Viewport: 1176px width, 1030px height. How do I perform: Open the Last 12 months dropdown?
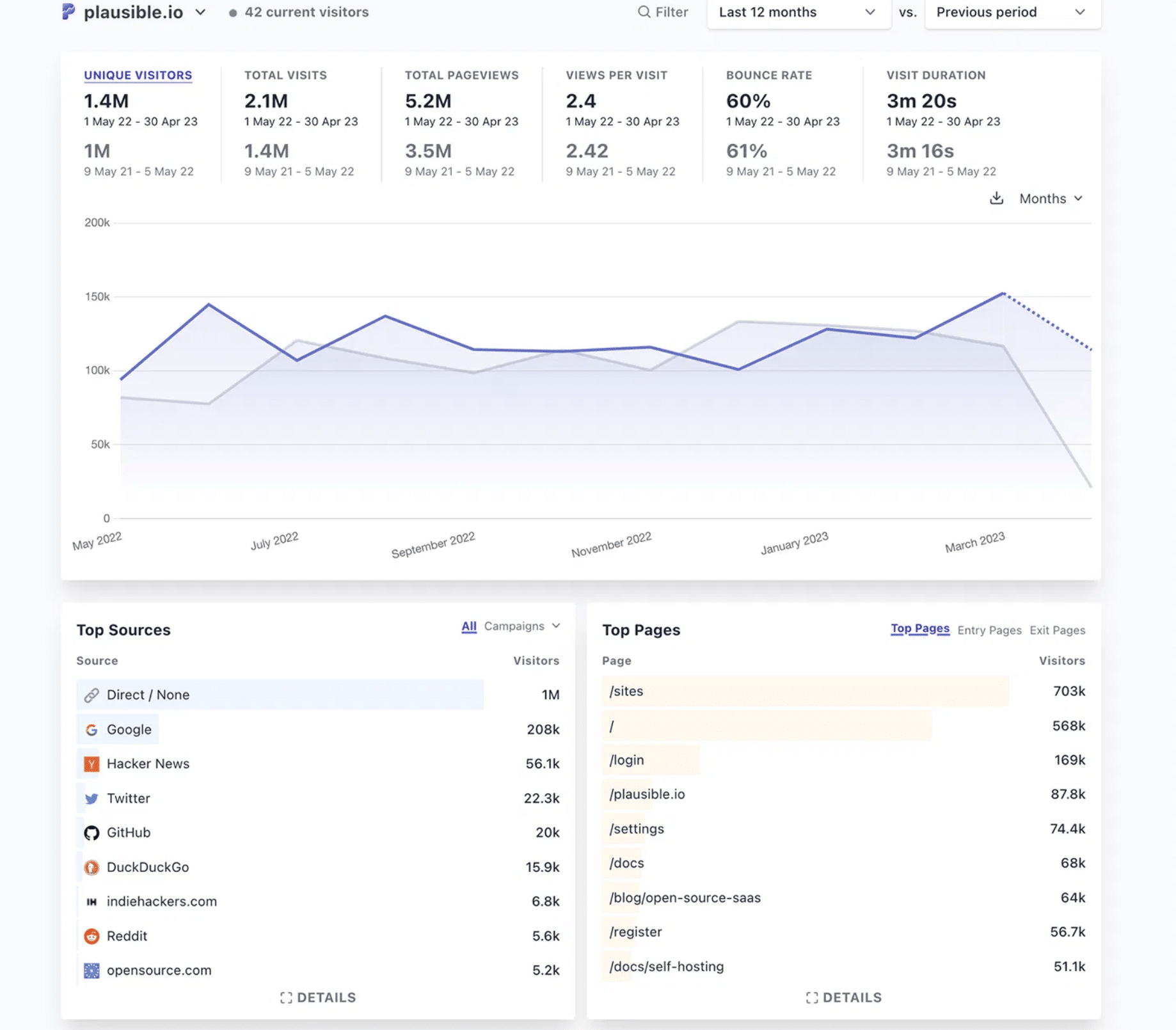click(797, 12)
